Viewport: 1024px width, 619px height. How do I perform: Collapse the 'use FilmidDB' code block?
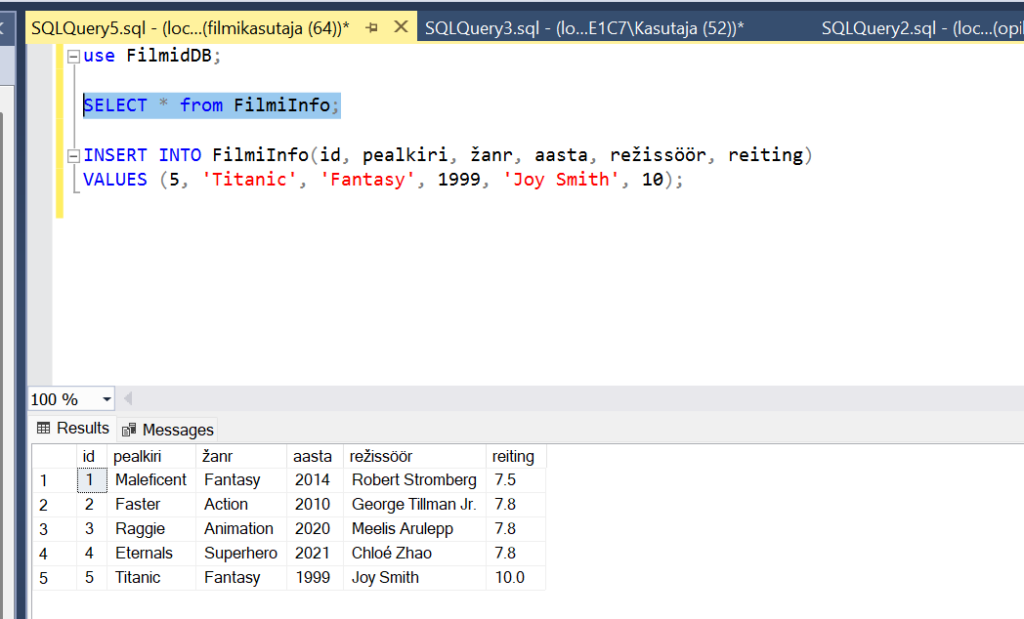[x=73, y=57]
